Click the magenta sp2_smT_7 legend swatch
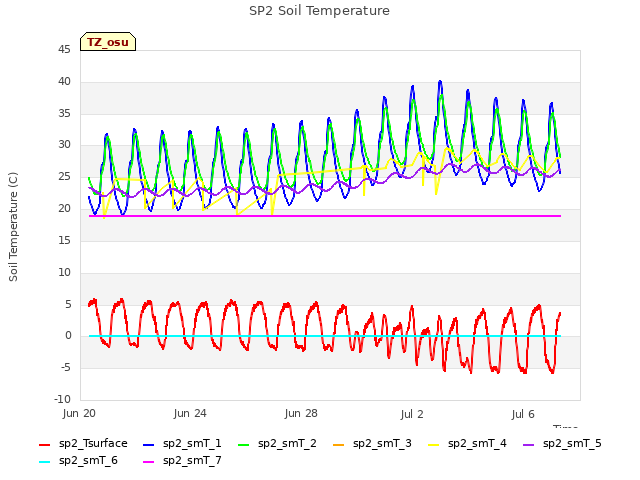 [149, 462]
